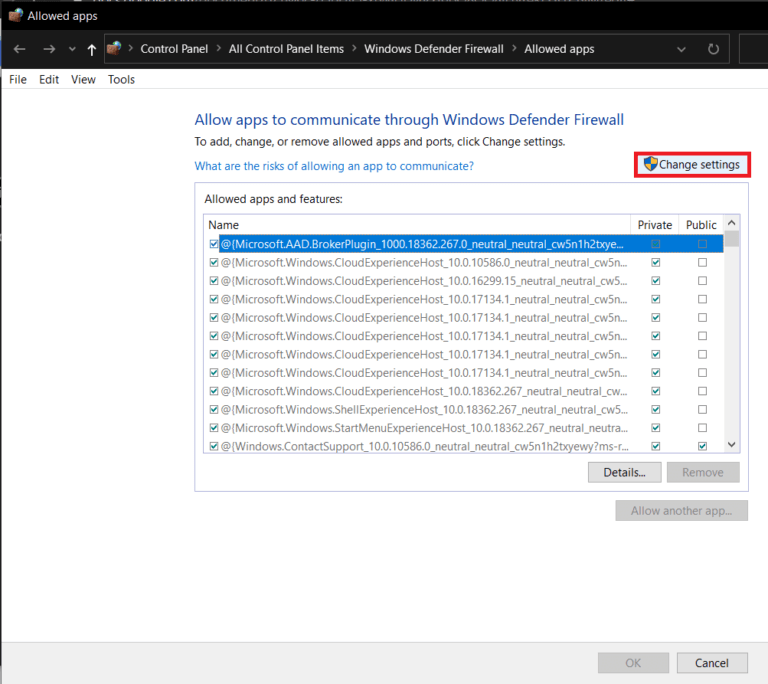
Task: Click Allow another app button
Action: tap(681, 511)
